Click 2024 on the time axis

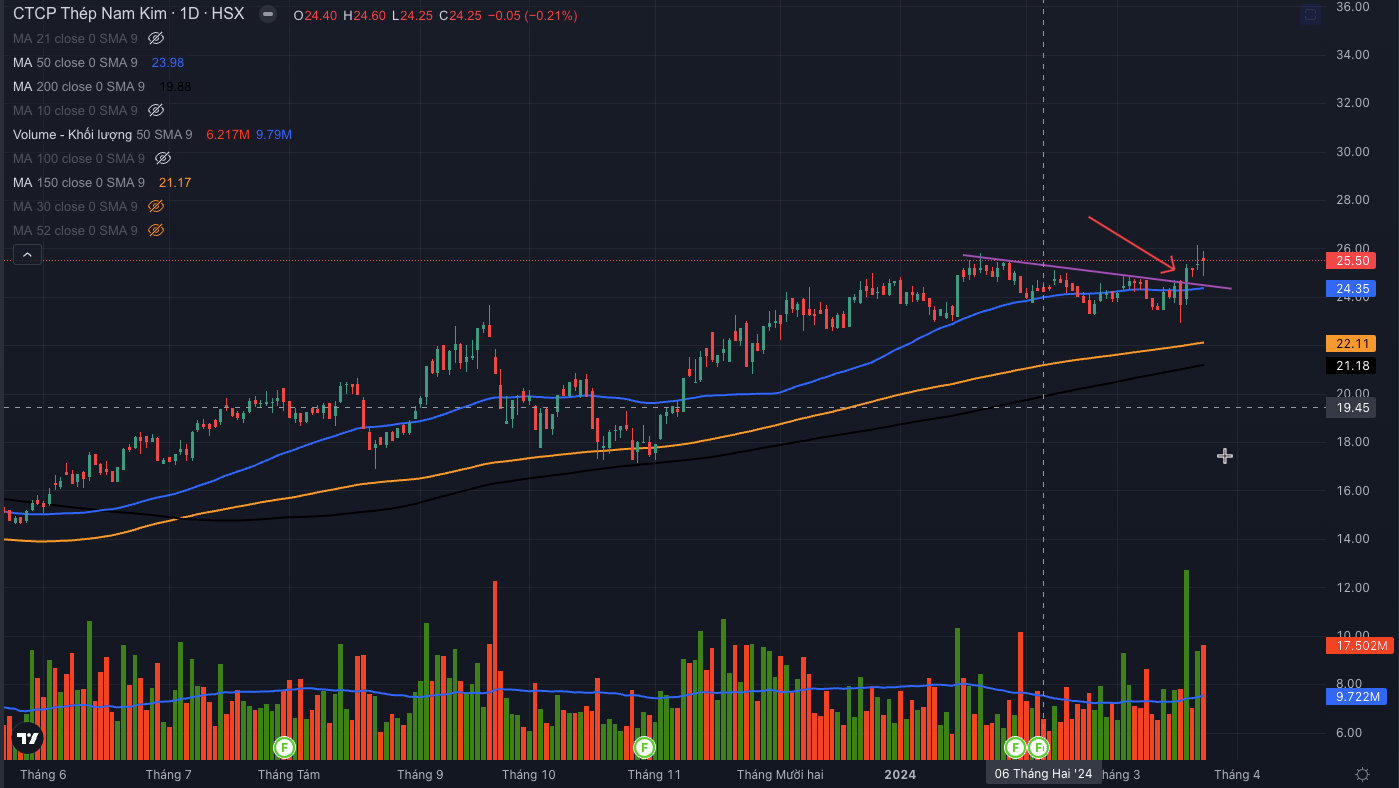pyautogui.click(x=901, y=774)
